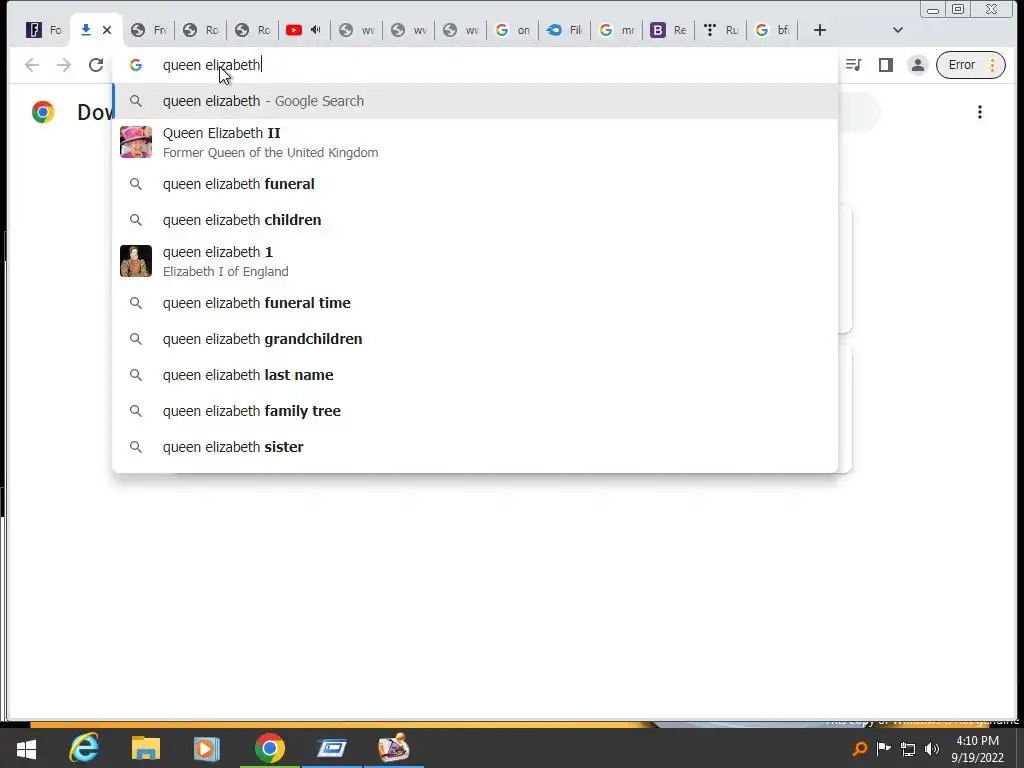1024x768 pixels.
Task: Select 'queen elizabeth last name' suggestion
Action: [475, 375]
